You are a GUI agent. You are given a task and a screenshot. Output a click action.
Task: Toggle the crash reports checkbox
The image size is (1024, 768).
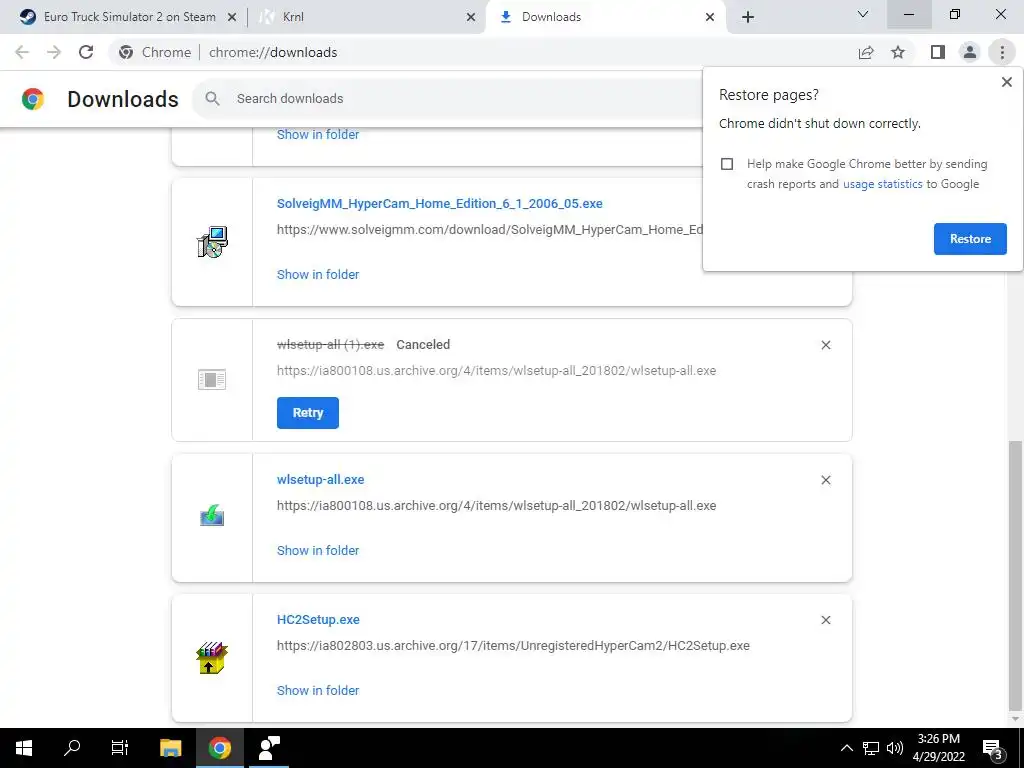[727, 164]
